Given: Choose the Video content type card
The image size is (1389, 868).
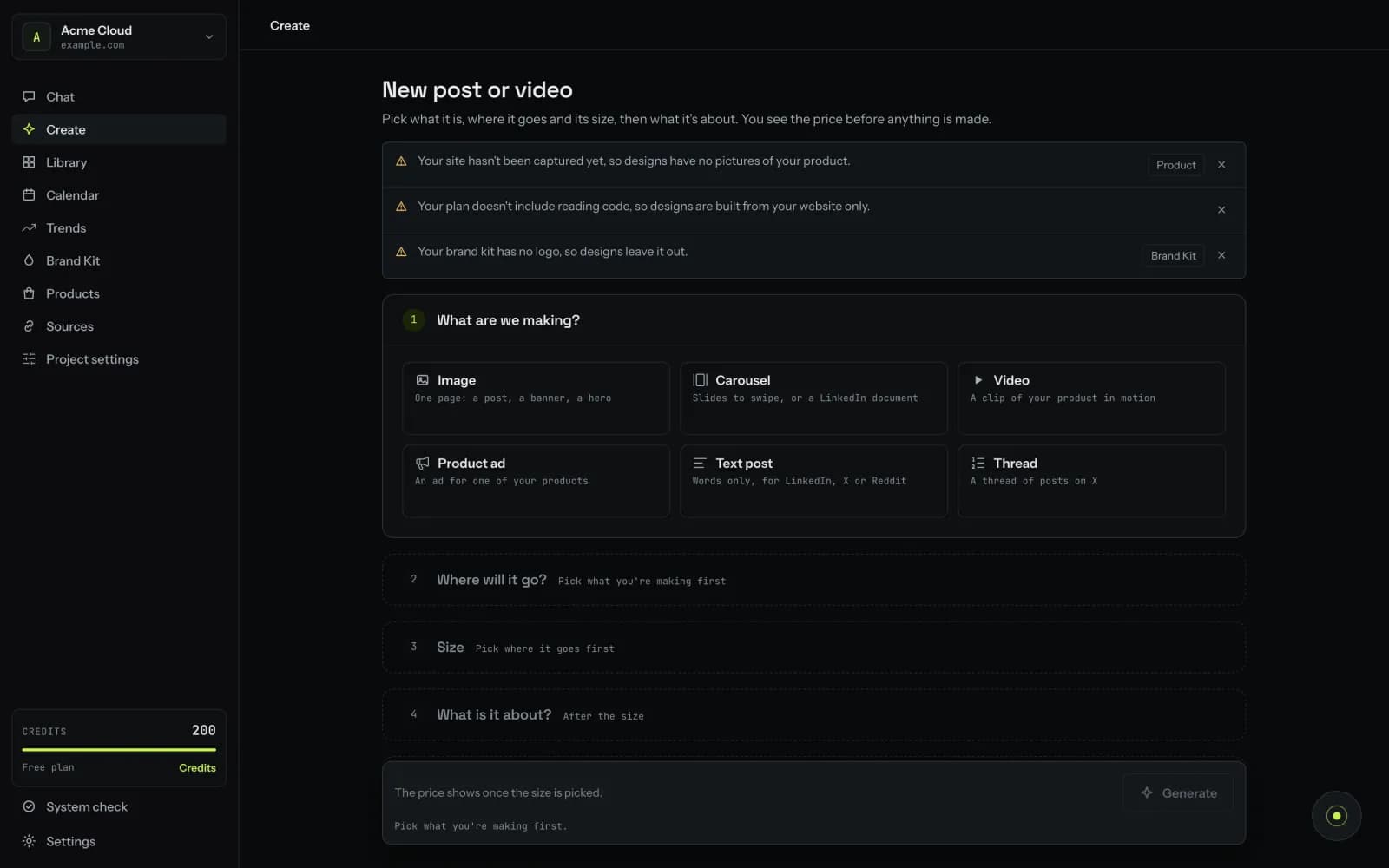Looking at the screenshot, I should 1091,398.
